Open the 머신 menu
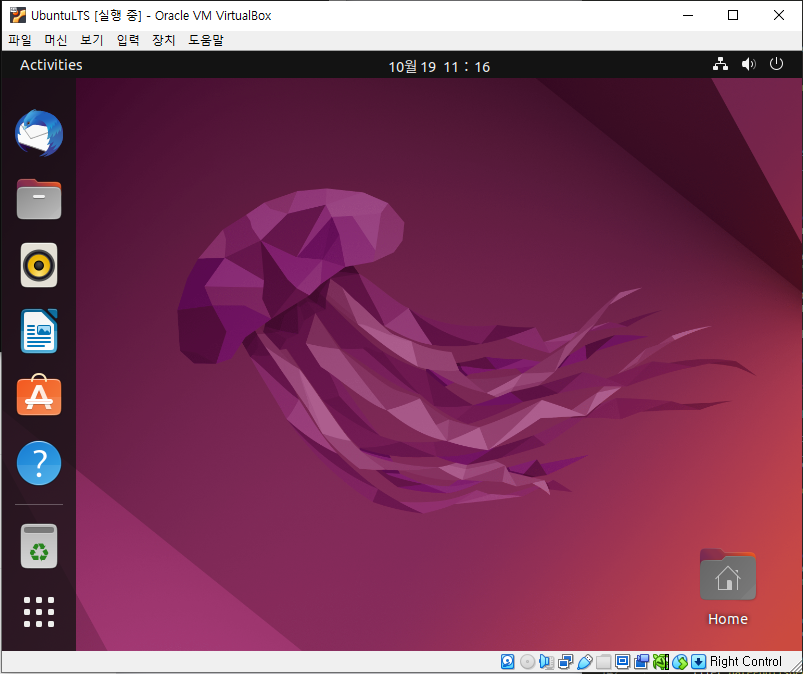Image resolution: width=803 pixels, height=674 pixels. (56, 40)
